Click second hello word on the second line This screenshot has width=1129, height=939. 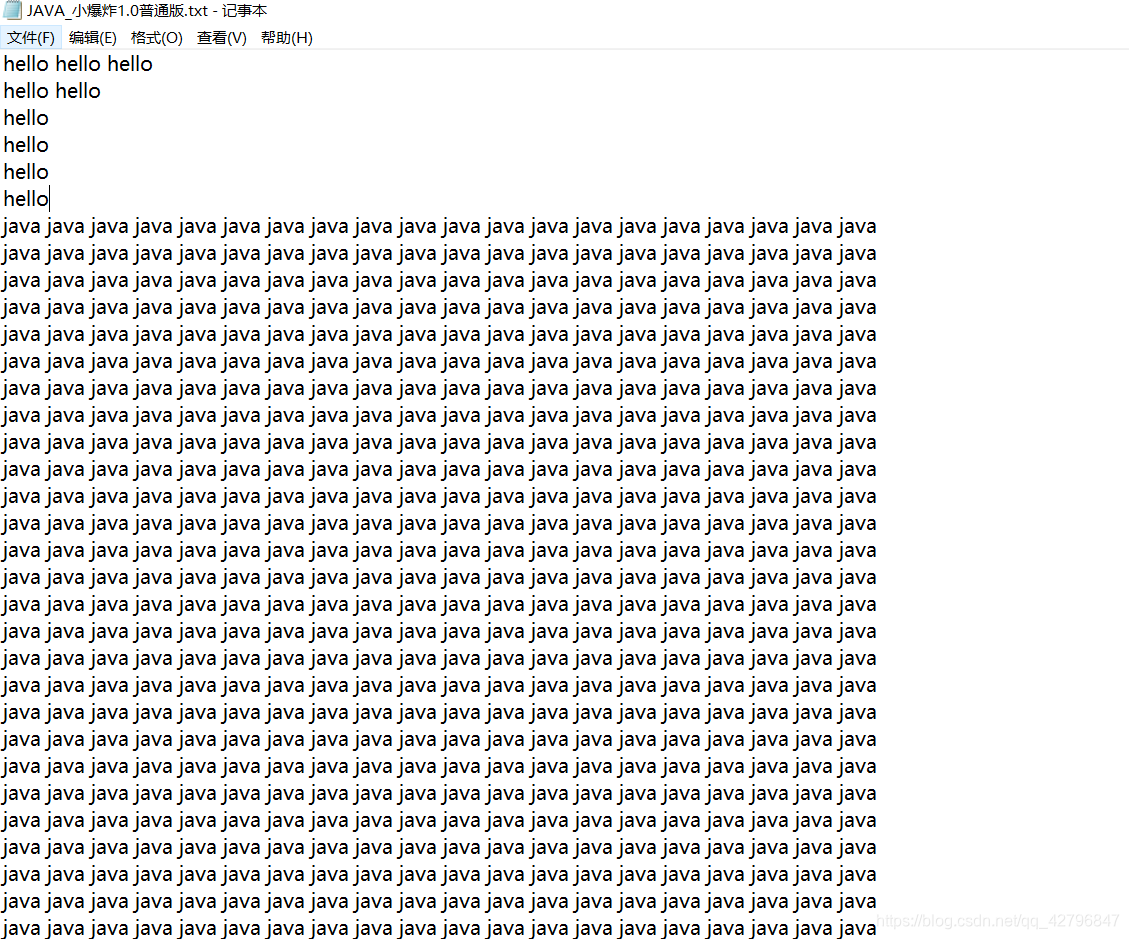(x=78, y=91)
